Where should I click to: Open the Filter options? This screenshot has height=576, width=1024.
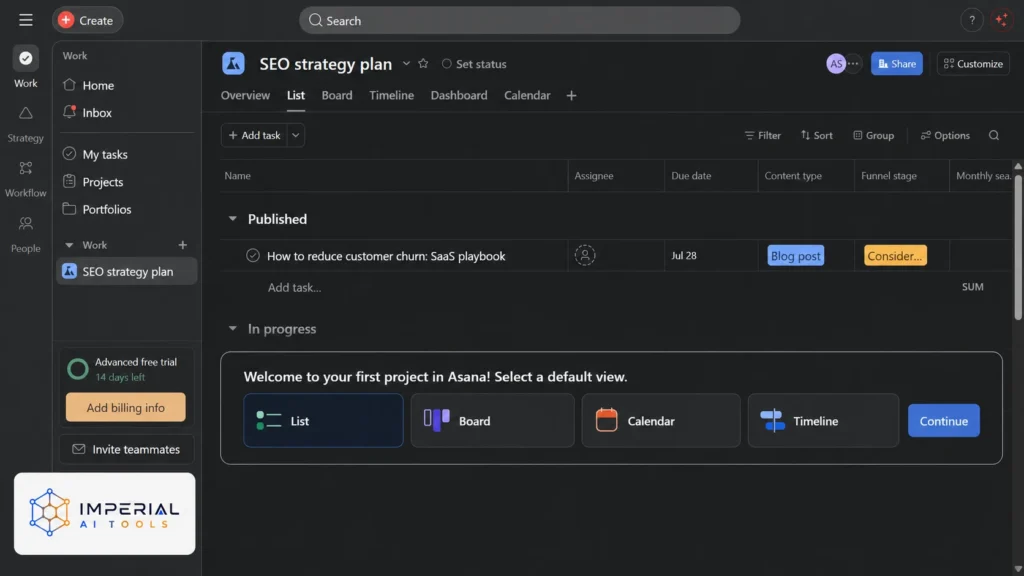pyautogui.click(x=763, y=135)
